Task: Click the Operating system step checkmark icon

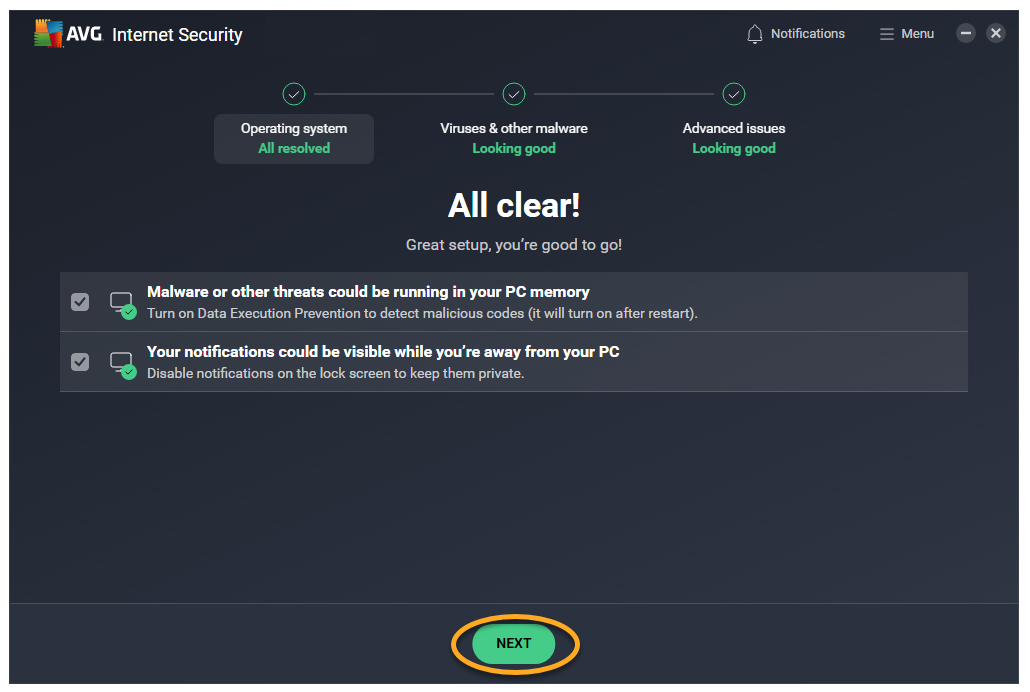Action: pyautogui.click(x=294, y=94)
